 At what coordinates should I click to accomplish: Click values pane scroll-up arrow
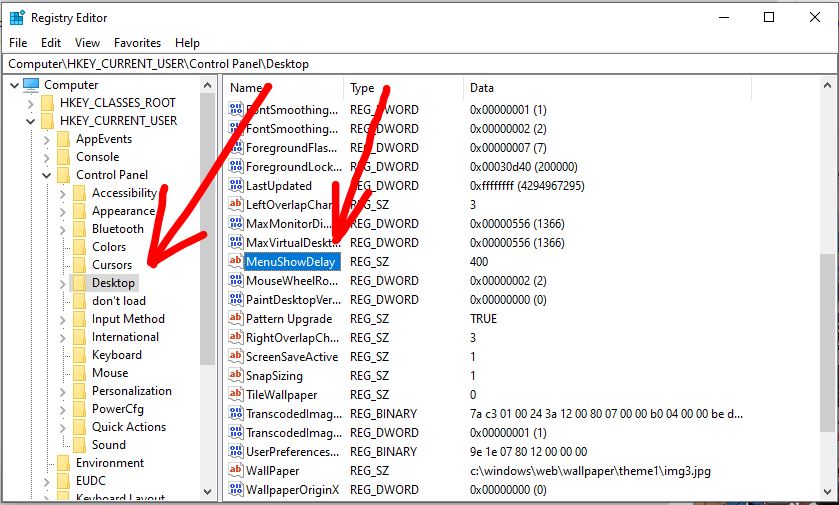[x=827, y=85]
